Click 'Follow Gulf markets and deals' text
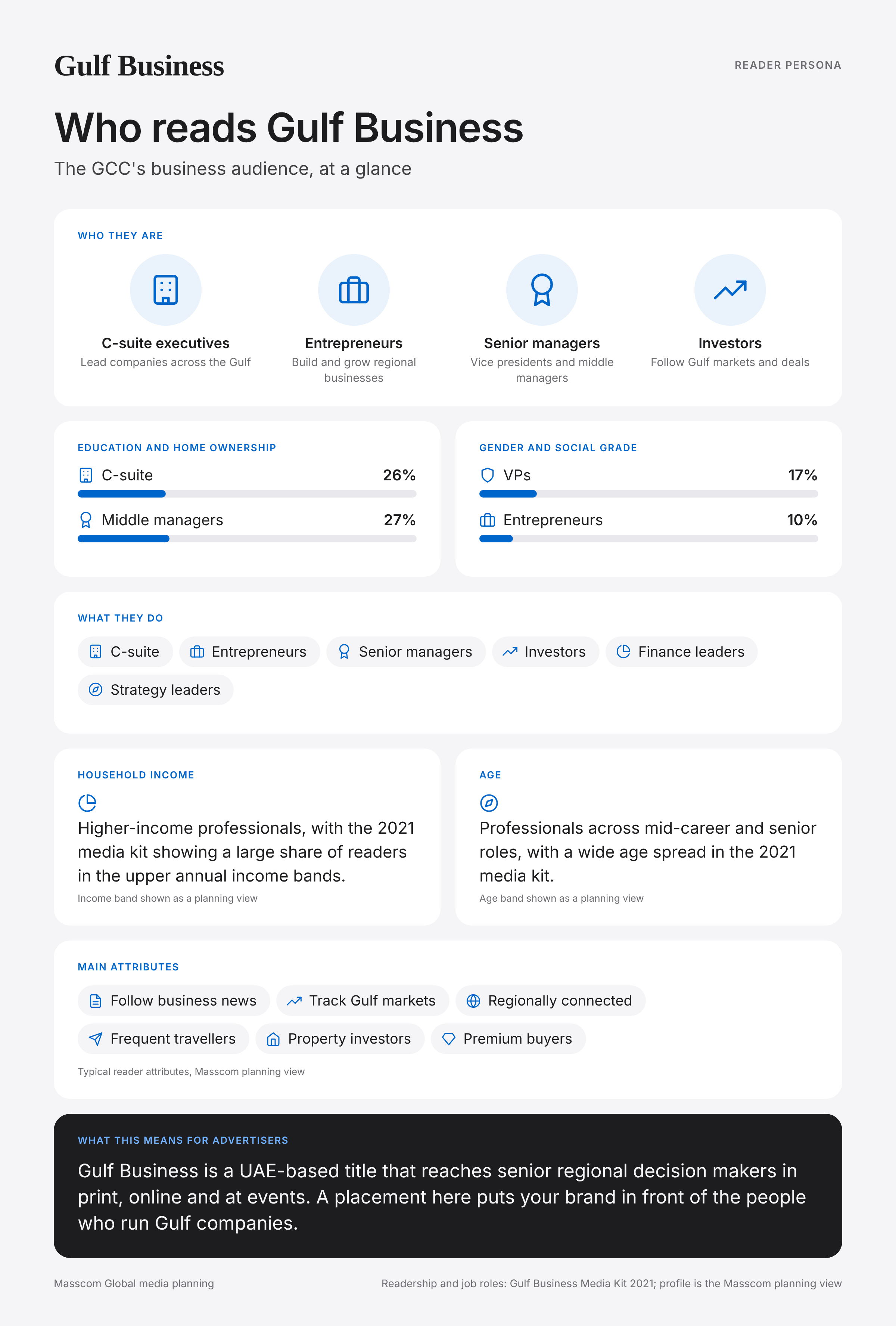The width and height of the screenshot is (896, 1326). pyautogui.click(x=730, y=362)
